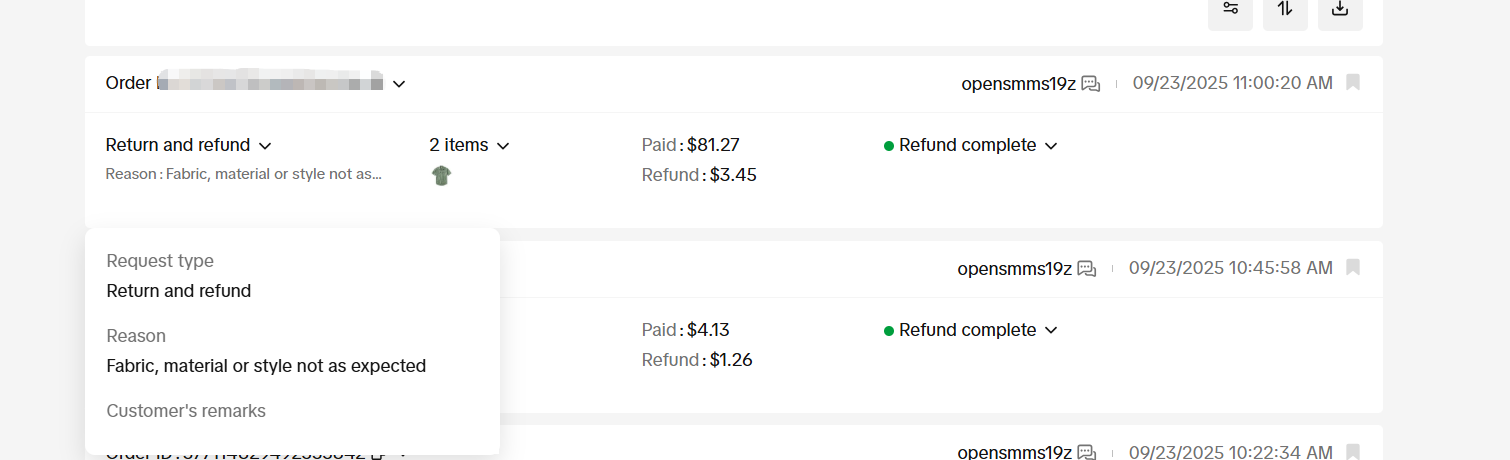This screenshot has height=460, width=1510.
Task: Open chat icon on 10:22:34 AM order
Action: click(1087, 453)
